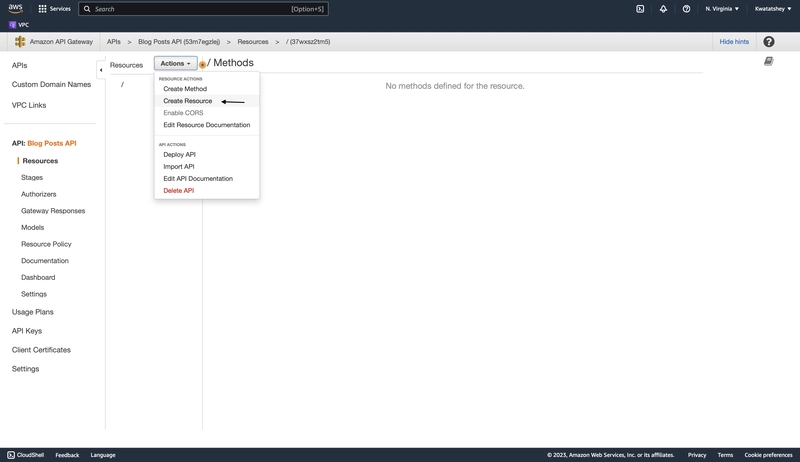Click Feedback in footer

(67, 455)
